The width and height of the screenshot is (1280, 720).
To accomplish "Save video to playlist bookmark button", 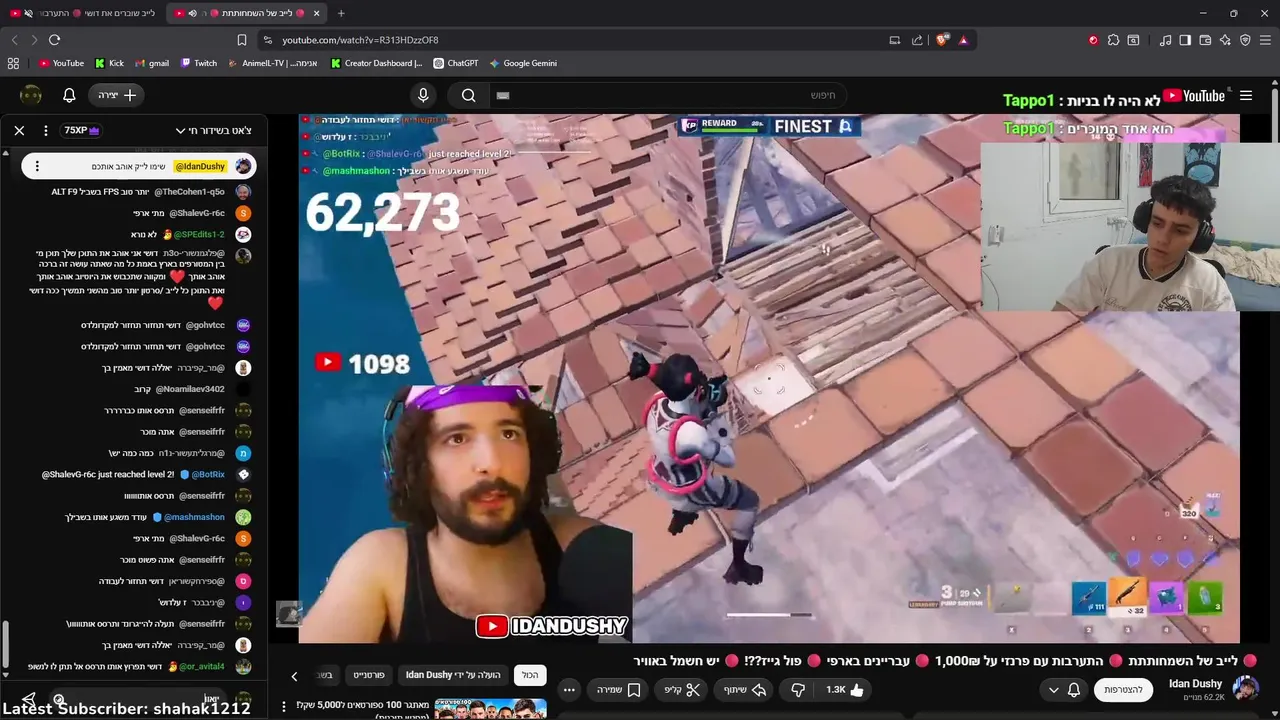I will (619, 690).
